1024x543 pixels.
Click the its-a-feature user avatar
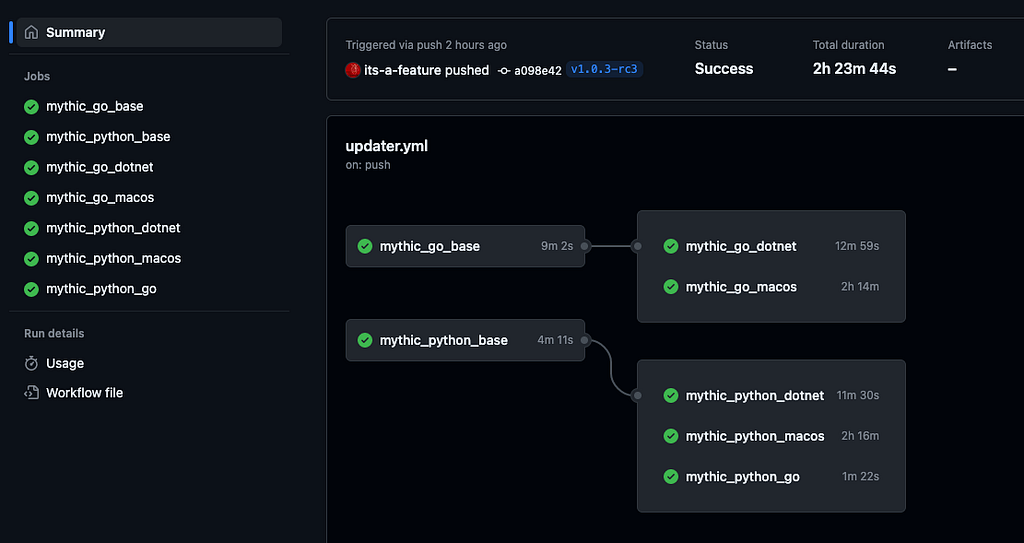coord(353,70)
